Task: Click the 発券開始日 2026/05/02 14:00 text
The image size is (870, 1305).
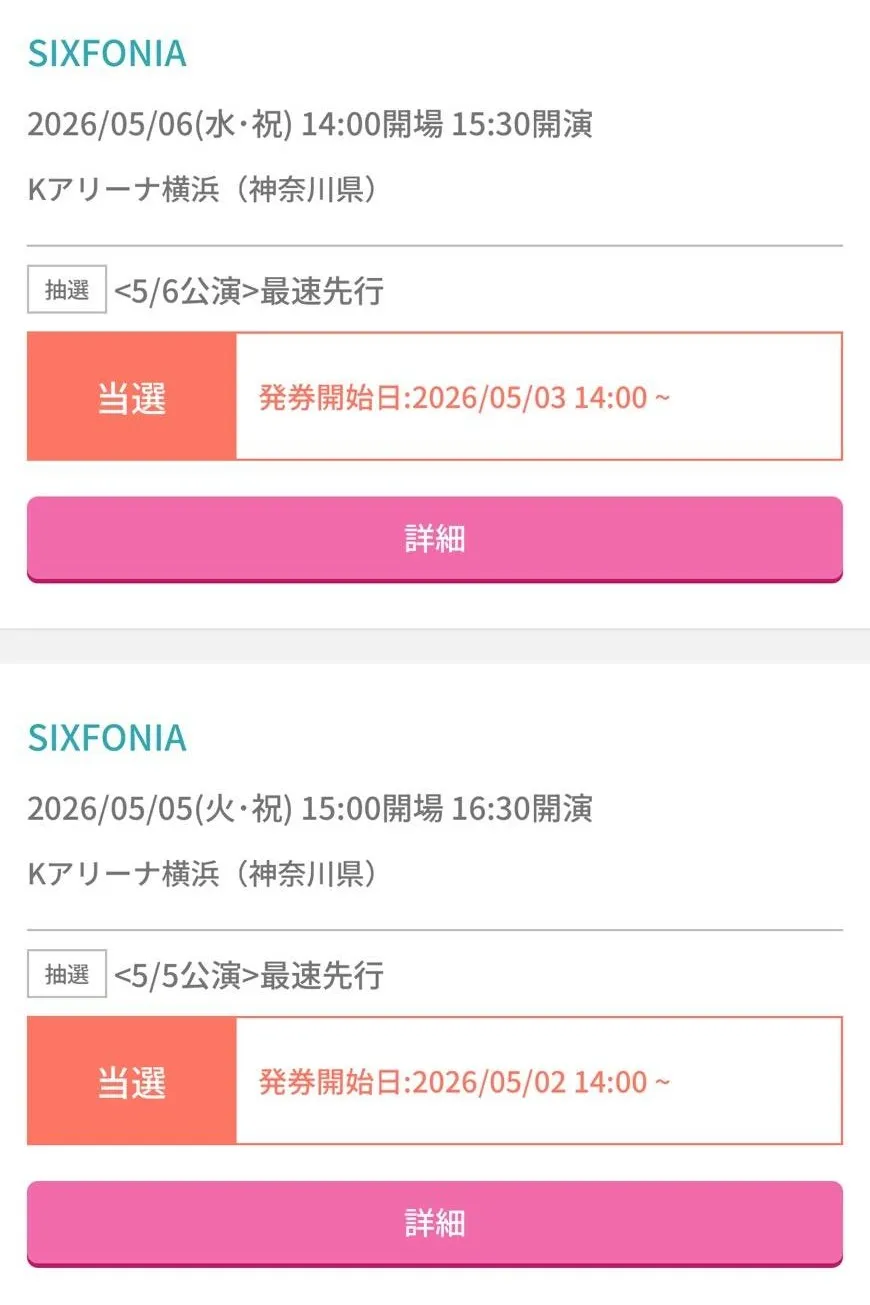Action: tap(464, 1082)
